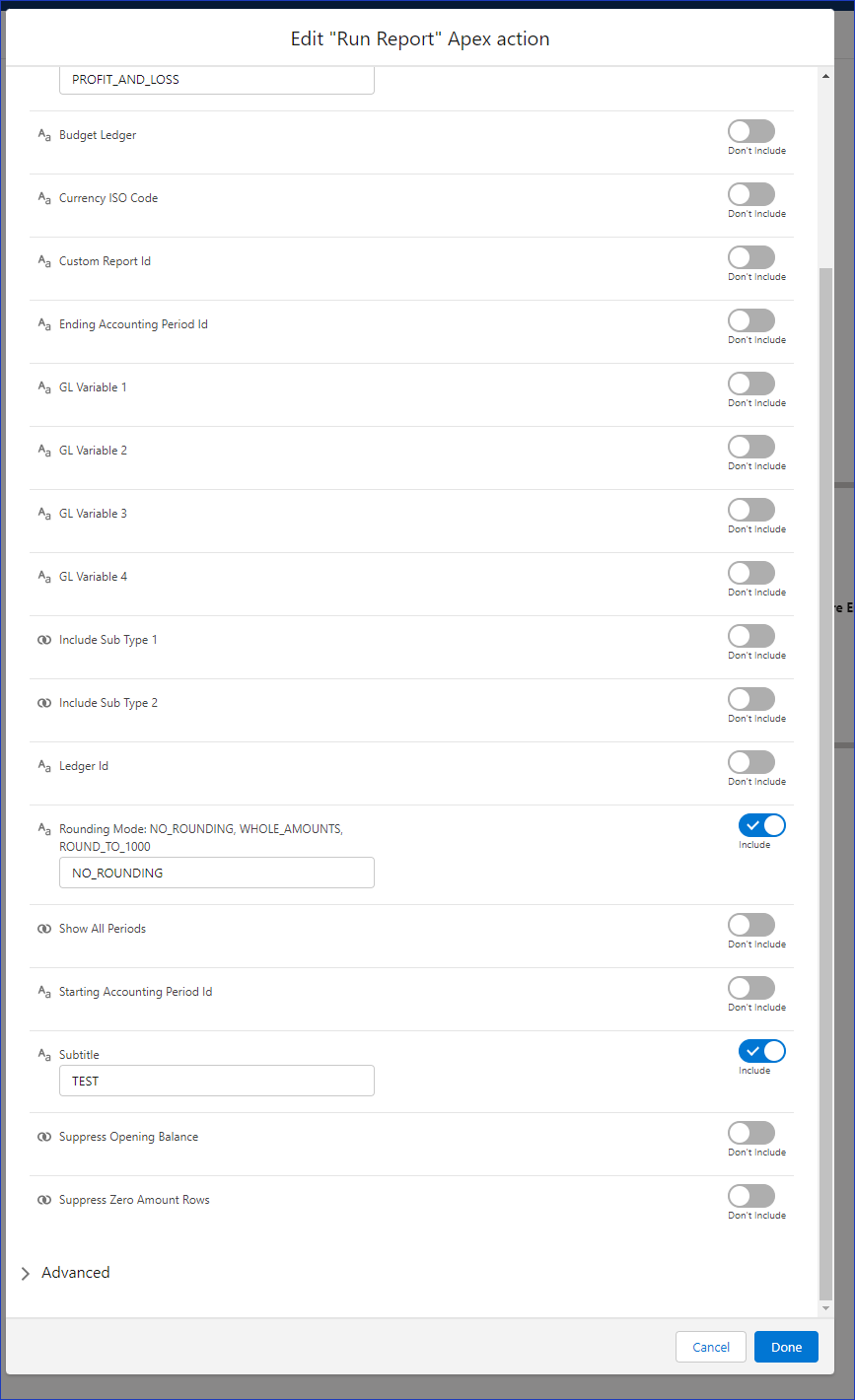Click the text-type icon beside Budget Ledger

(x=44, y=135)
